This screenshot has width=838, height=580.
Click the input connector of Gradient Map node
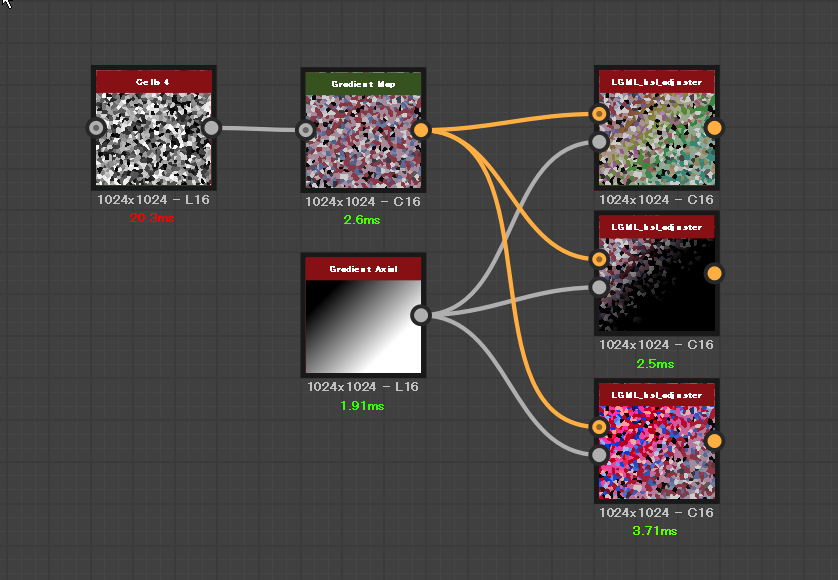tap(306, 130)
